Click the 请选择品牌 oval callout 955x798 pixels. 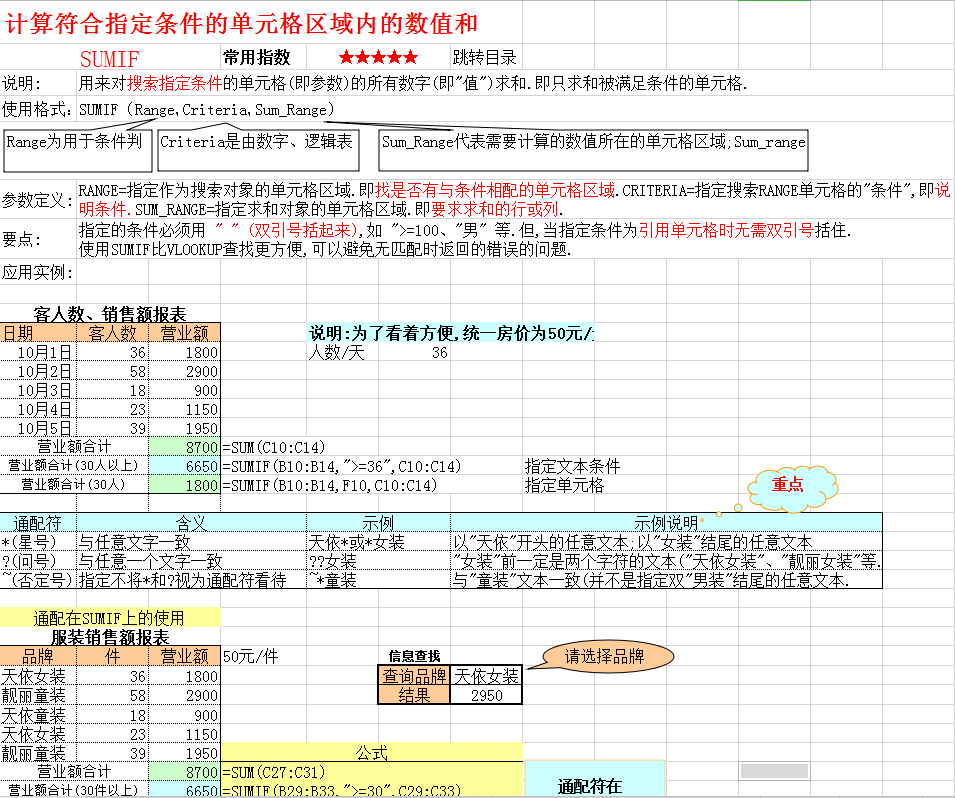click(608, 656)
